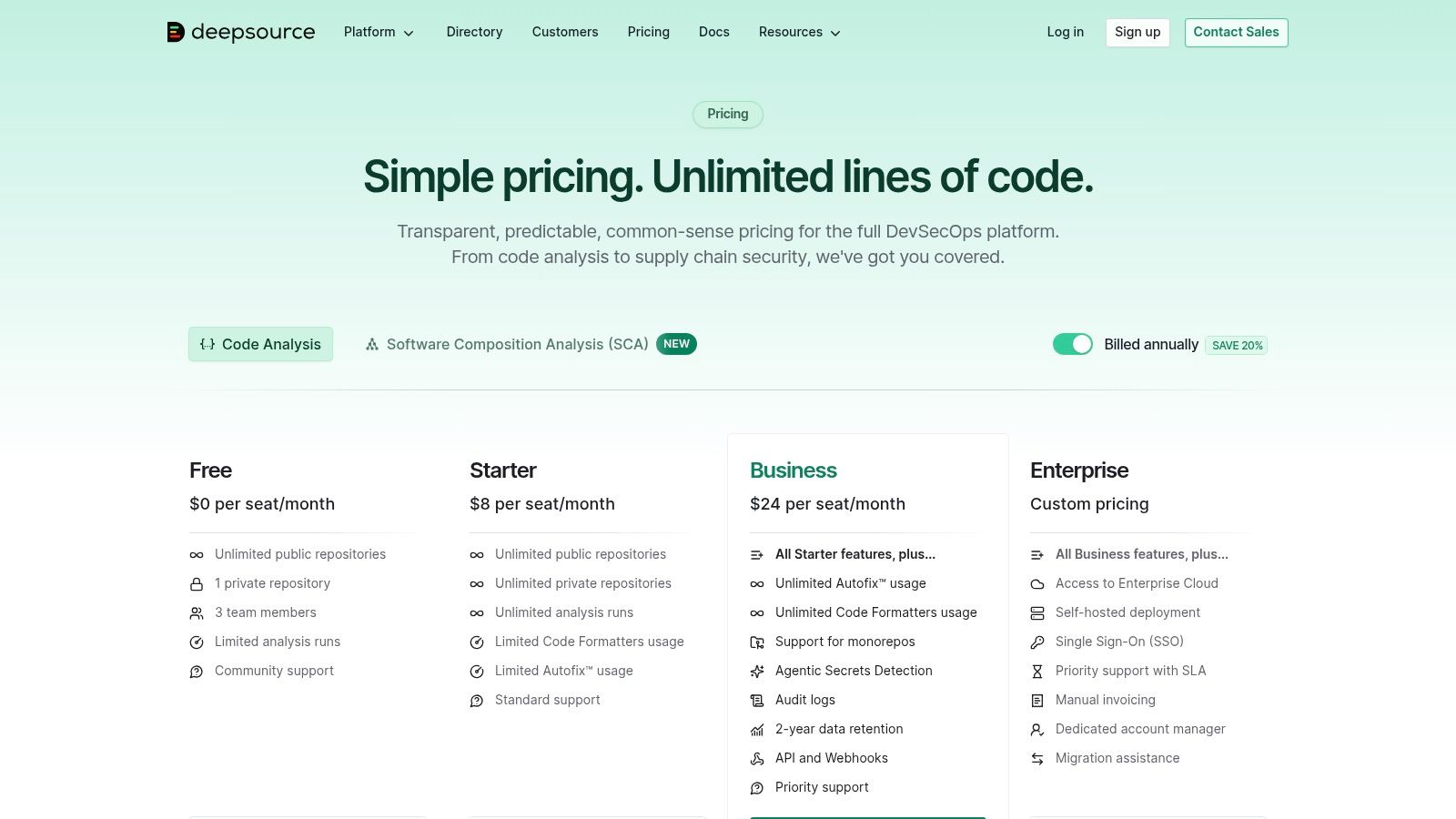Click the Single Sign-On key icon

(1037, 642)
